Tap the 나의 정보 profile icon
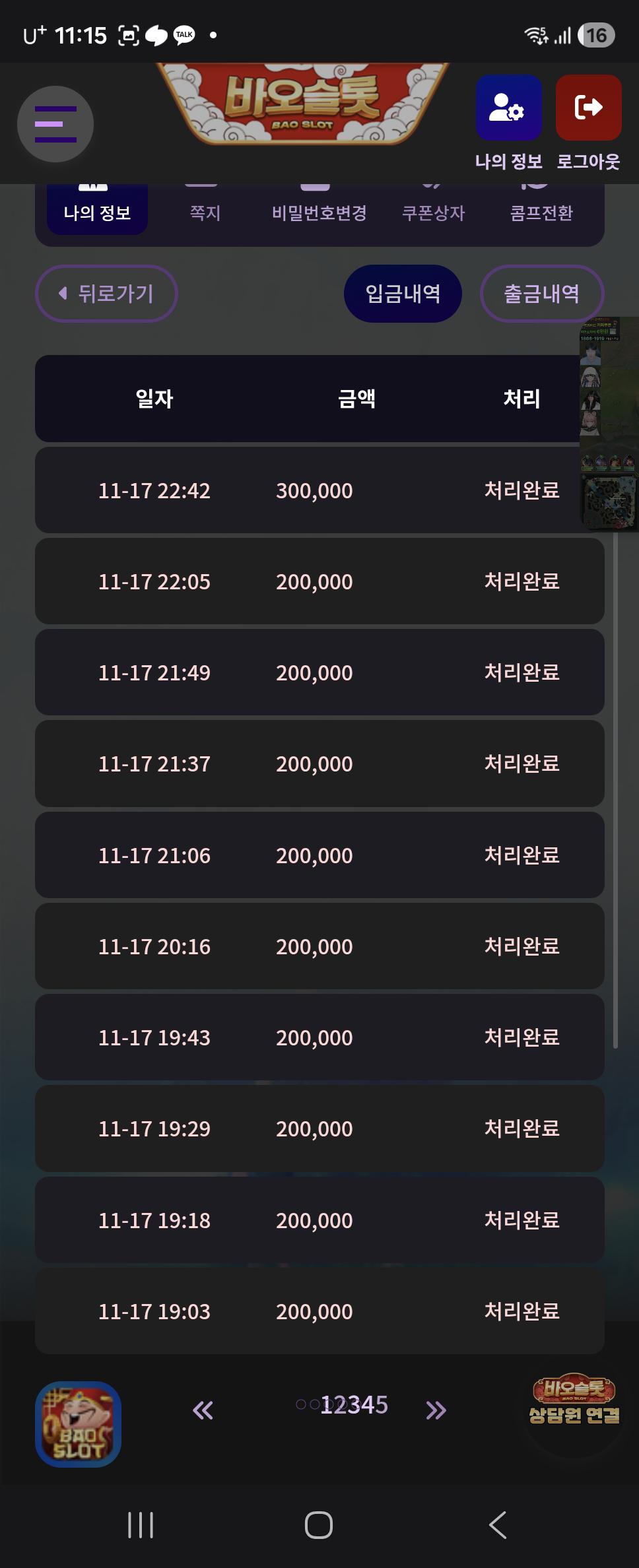Viewport: 639px width, 1568px height. pyautogui.click(x=509, y=108)
